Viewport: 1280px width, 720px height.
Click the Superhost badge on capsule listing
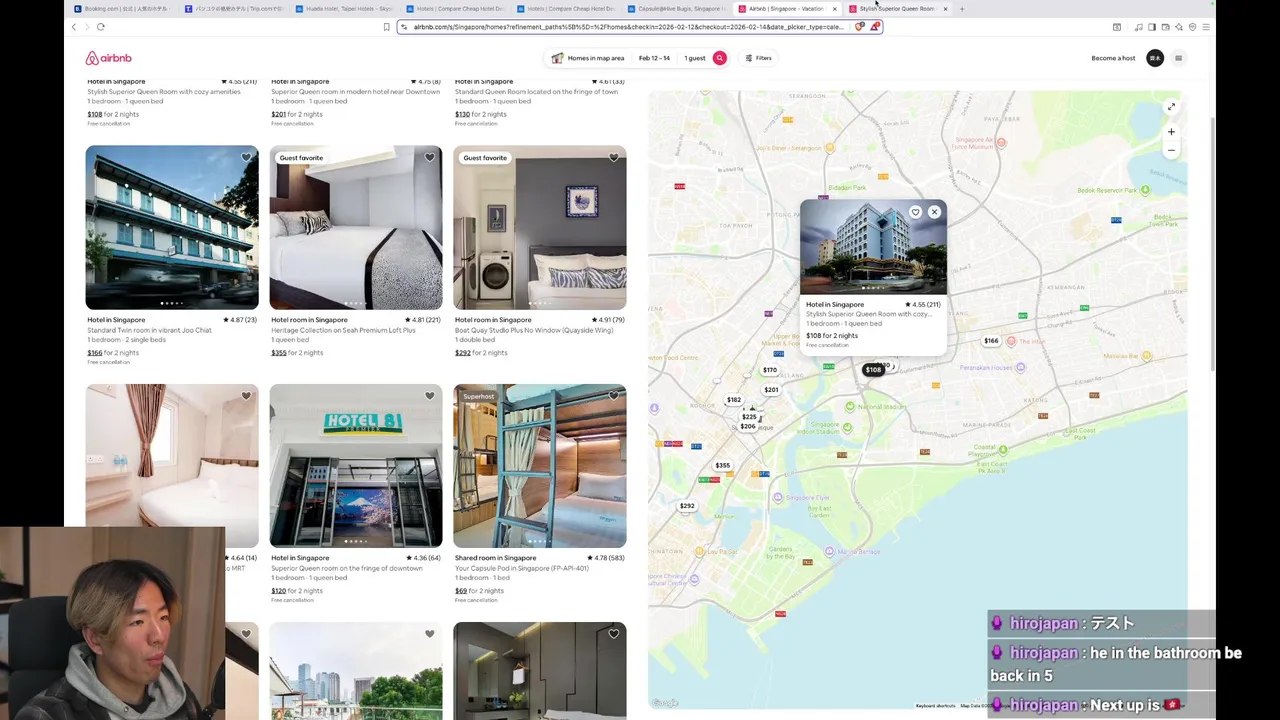[478, 396]
